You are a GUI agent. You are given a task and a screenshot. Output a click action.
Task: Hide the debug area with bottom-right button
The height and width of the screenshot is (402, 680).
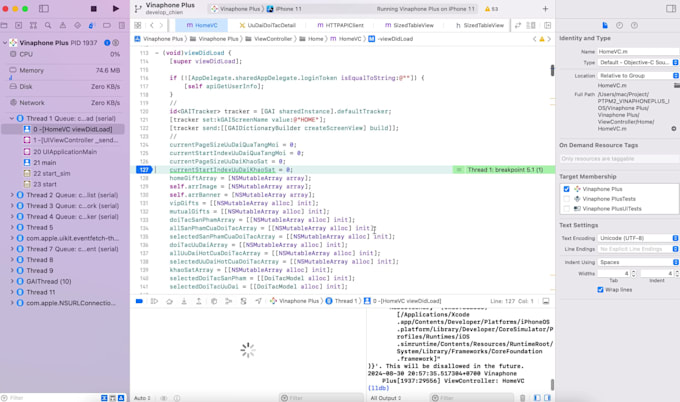coord(546,301)
